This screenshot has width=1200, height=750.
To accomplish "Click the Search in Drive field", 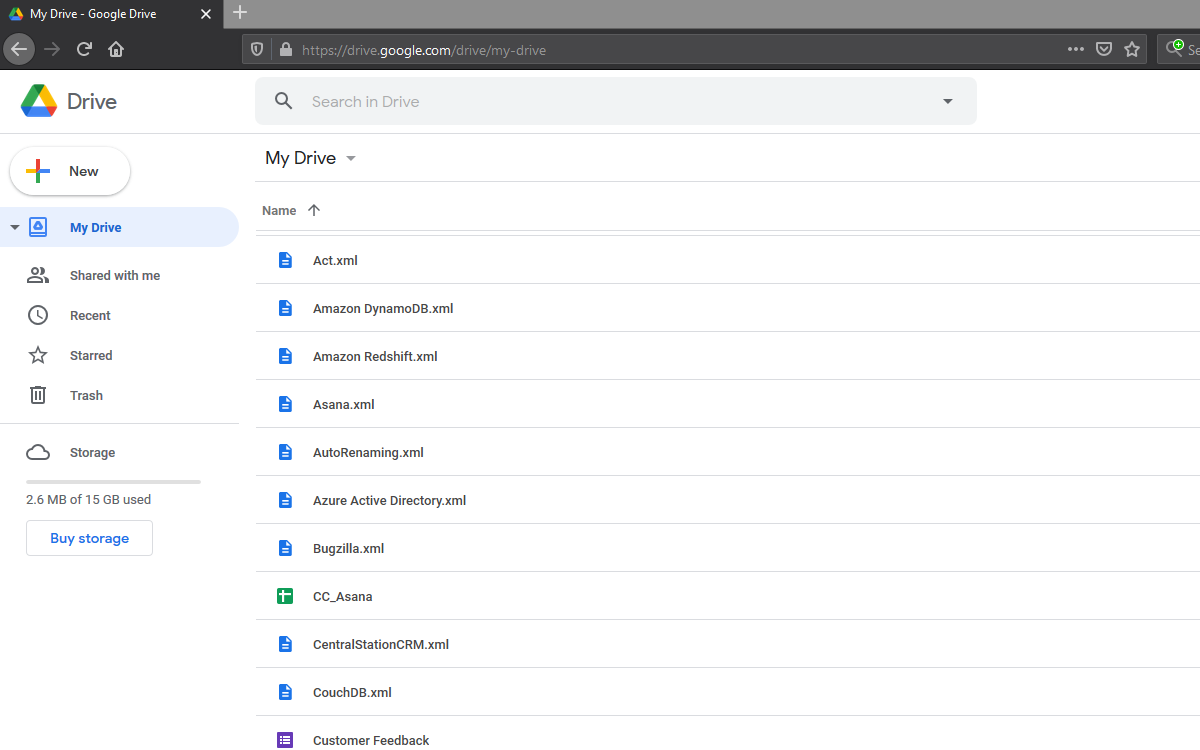I will click(600, 101).
